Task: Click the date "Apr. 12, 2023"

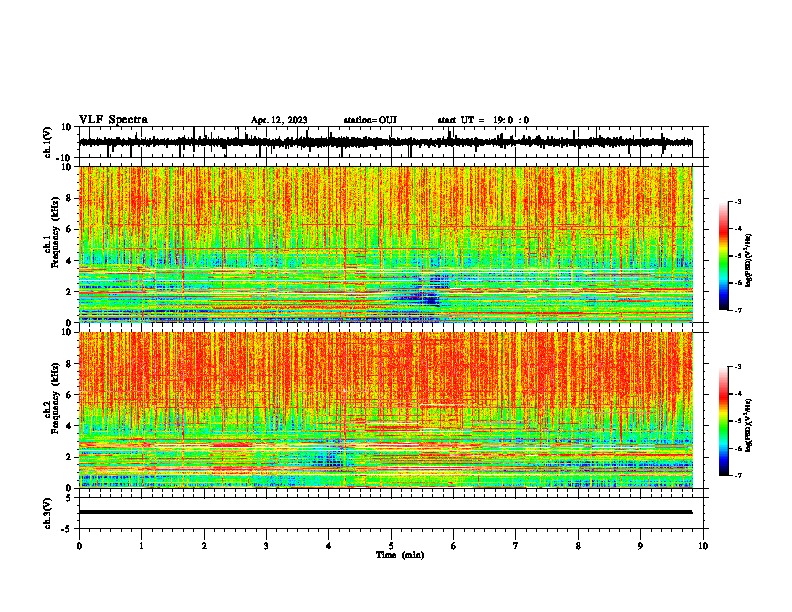Action: [279, 120]
